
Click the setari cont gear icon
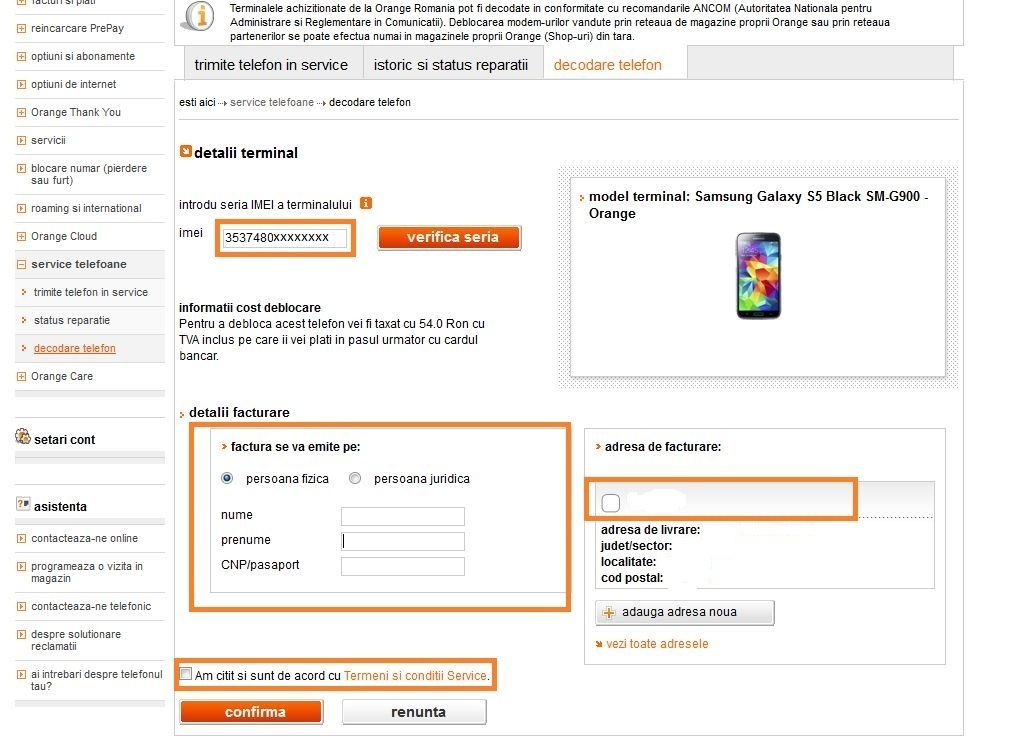click(23, 436)
